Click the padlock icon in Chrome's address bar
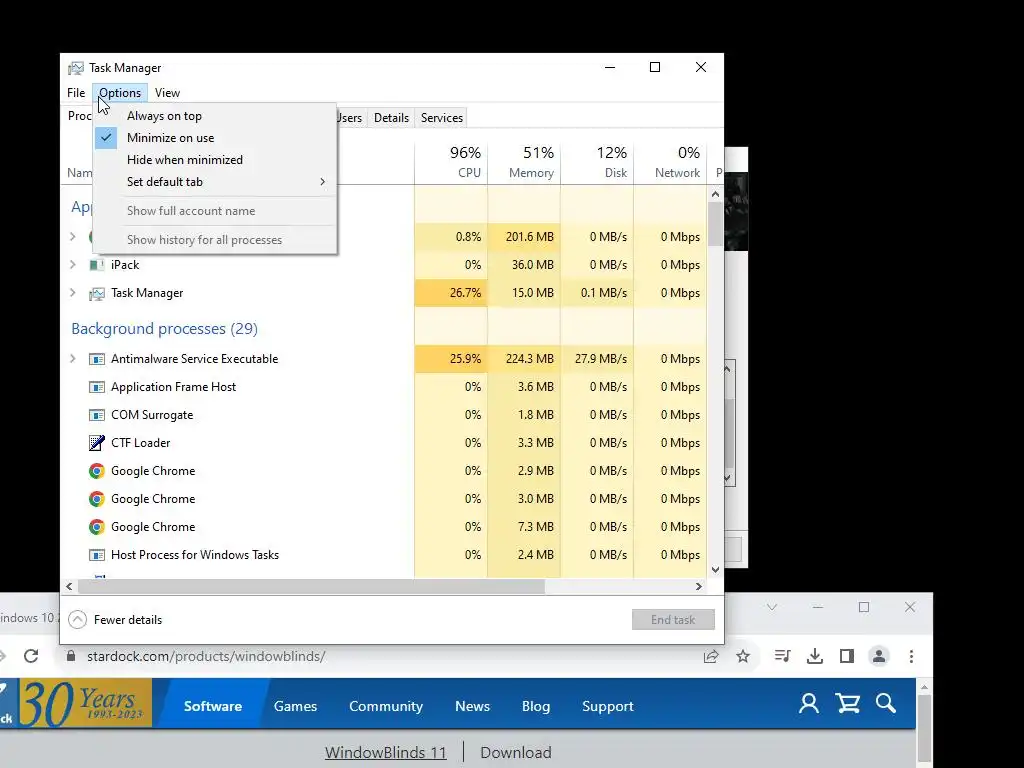Image resolution: width=1024 pixels, height=768 pixels. pos(71,656)
